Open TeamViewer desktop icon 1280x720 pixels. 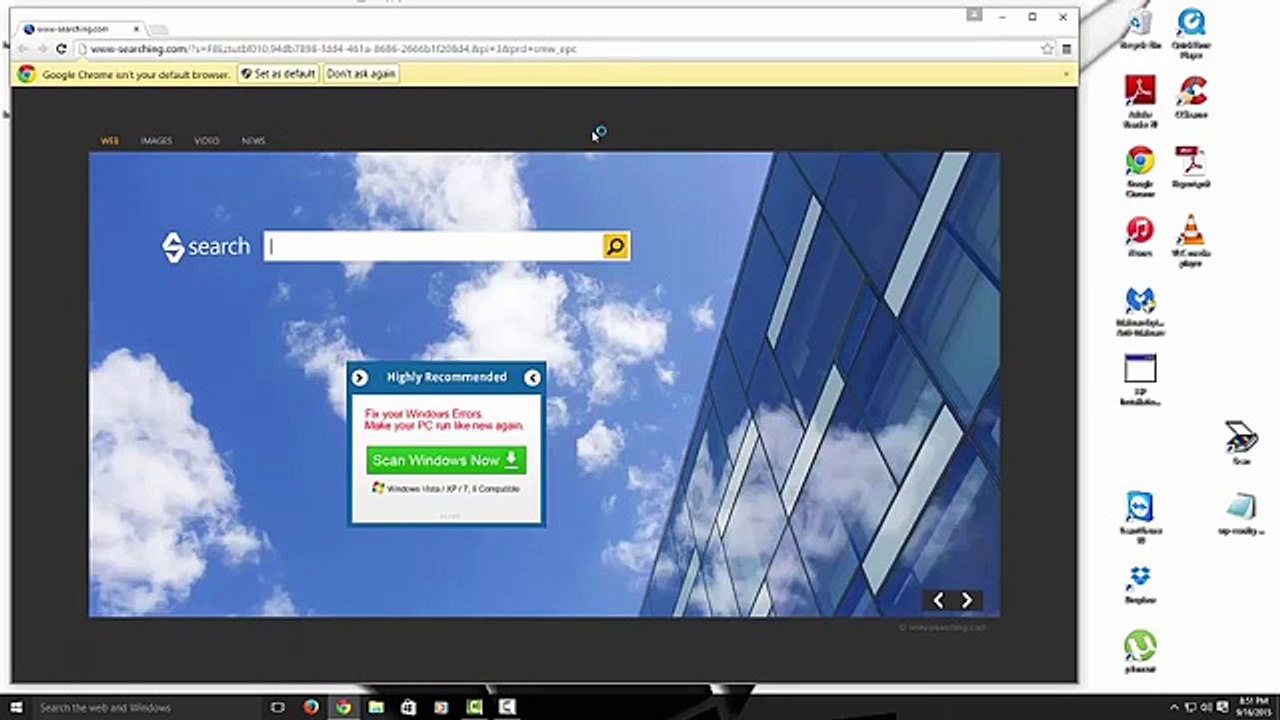pos(1140,516)
